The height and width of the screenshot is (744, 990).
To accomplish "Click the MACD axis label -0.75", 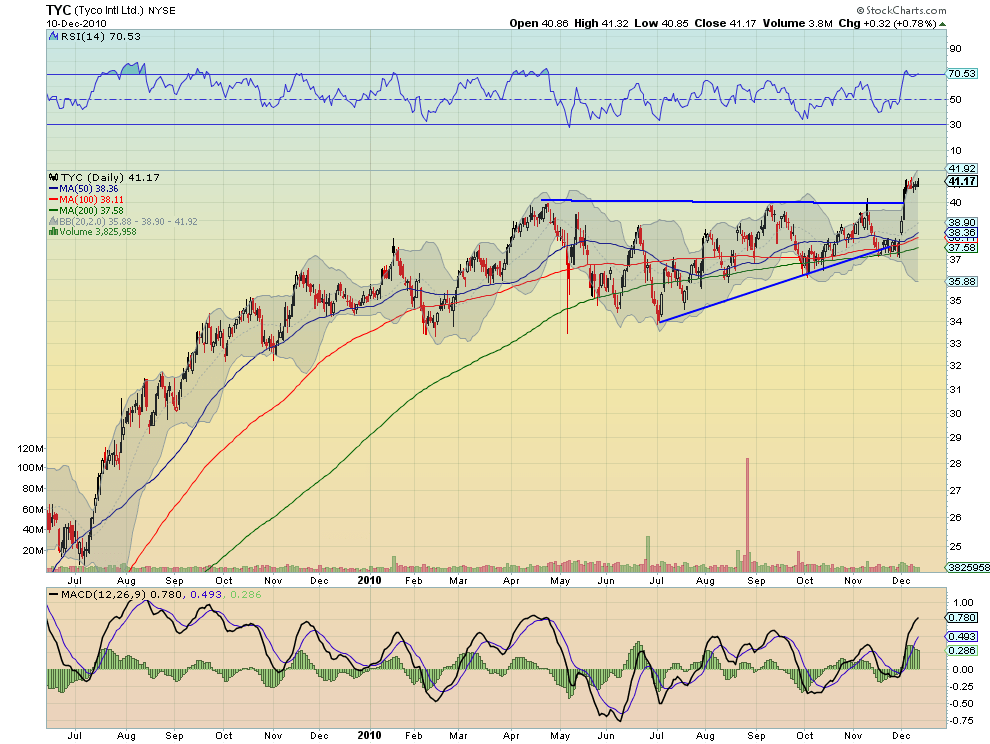I will click(961, 721).
